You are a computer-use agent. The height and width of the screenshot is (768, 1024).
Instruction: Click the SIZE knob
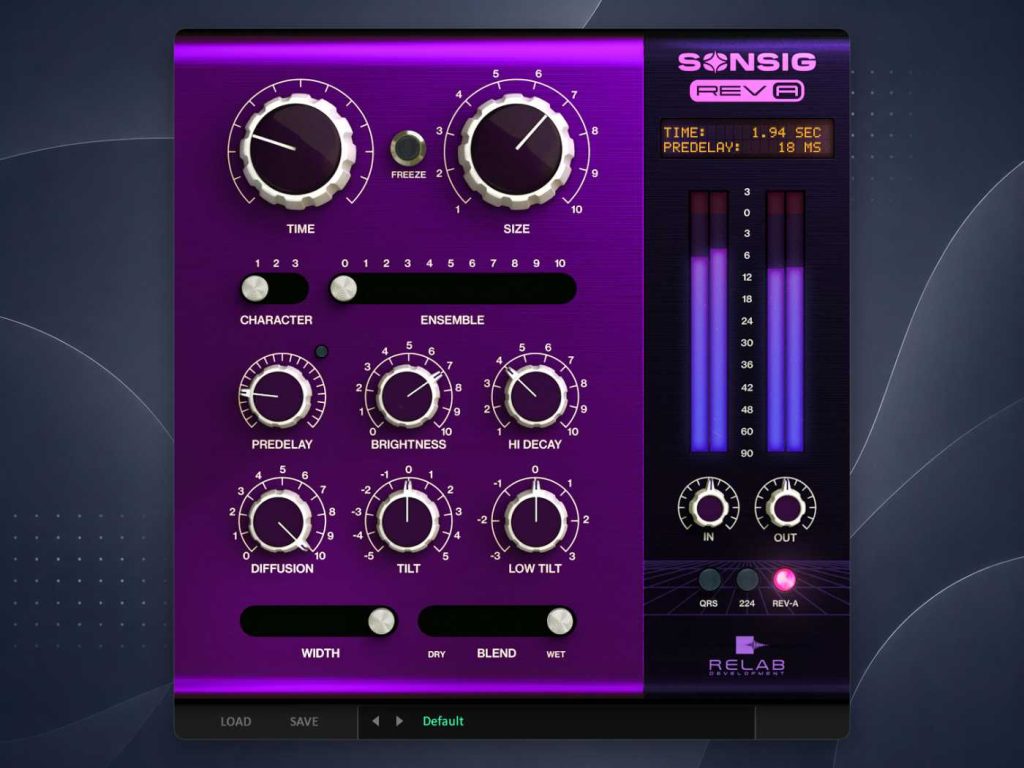point(517,150)
